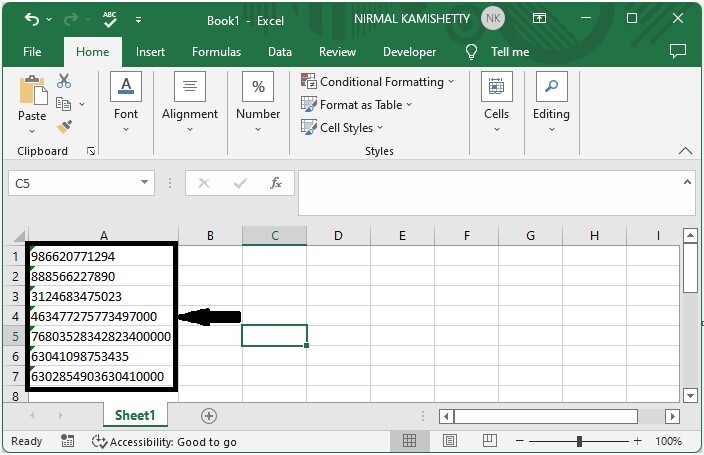Open the Insert ribbon tab
The image size is (704, 455).
coord(150,52)
